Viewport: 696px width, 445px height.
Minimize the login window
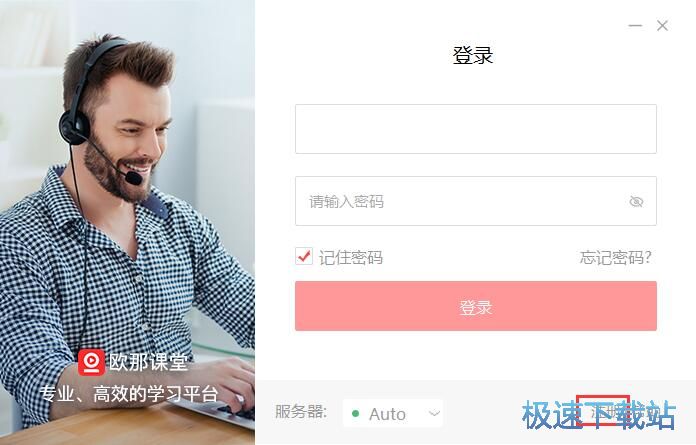tap(635, 26)
